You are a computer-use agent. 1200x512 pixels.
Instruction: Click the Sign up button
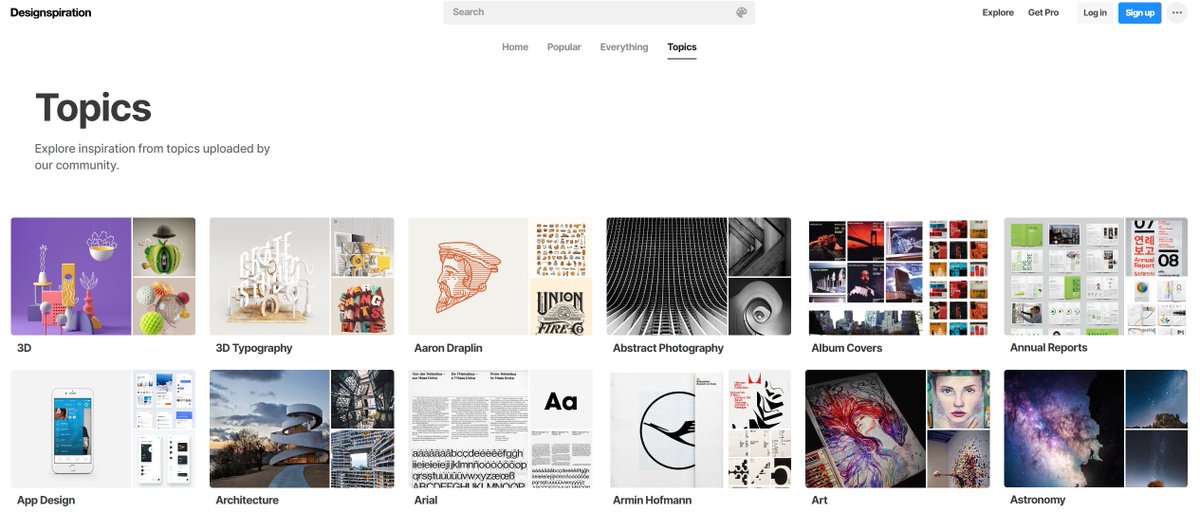click(1140, 13)
